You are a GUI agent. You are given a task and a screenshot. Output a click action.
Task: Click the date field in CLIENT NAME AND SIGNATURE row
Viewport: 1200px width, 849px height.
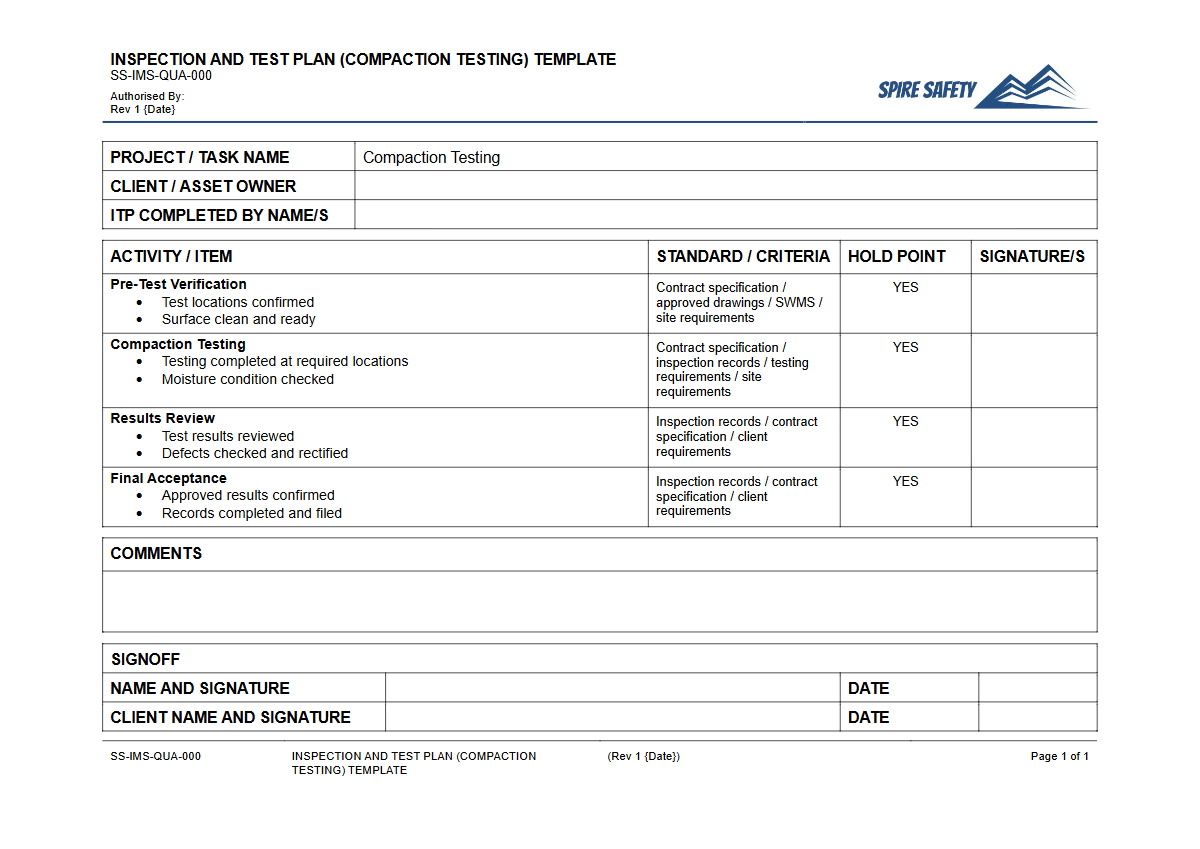1038,717
